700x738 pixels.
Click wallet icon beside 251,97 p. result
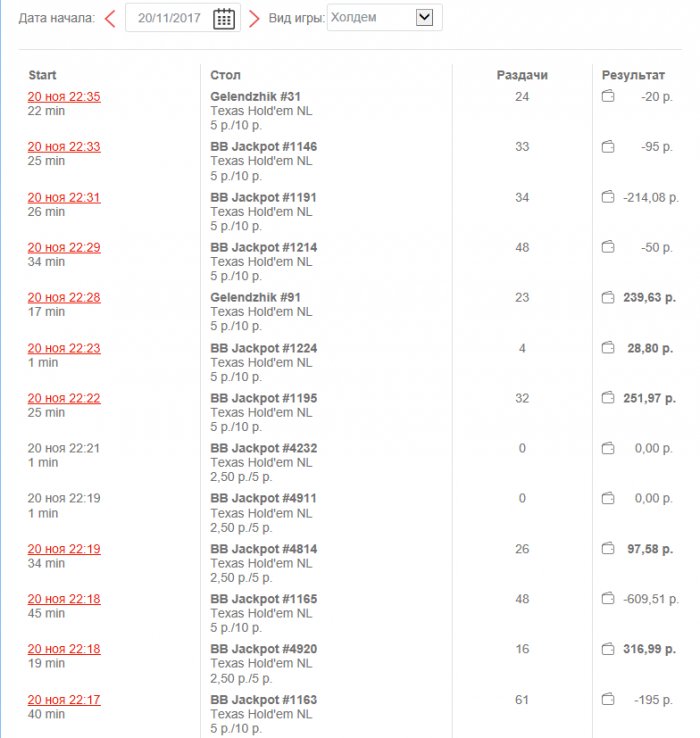point(607,398)
